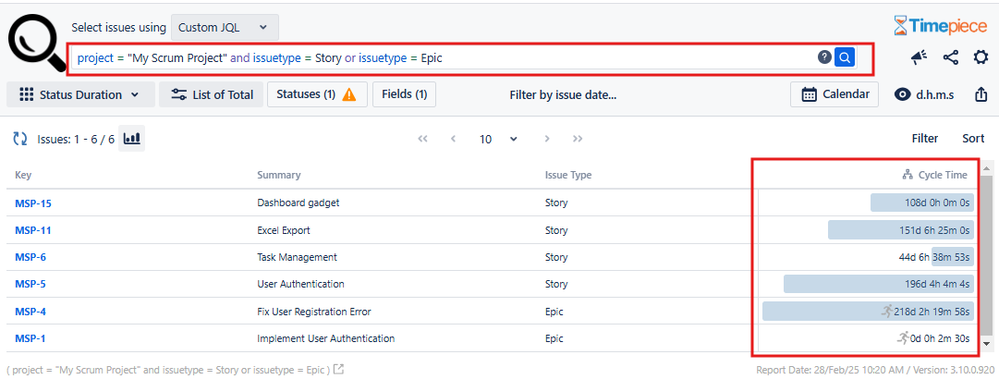Open the JQL help question mark
Viewport: 999px width, 381px height.
(824, 58)
